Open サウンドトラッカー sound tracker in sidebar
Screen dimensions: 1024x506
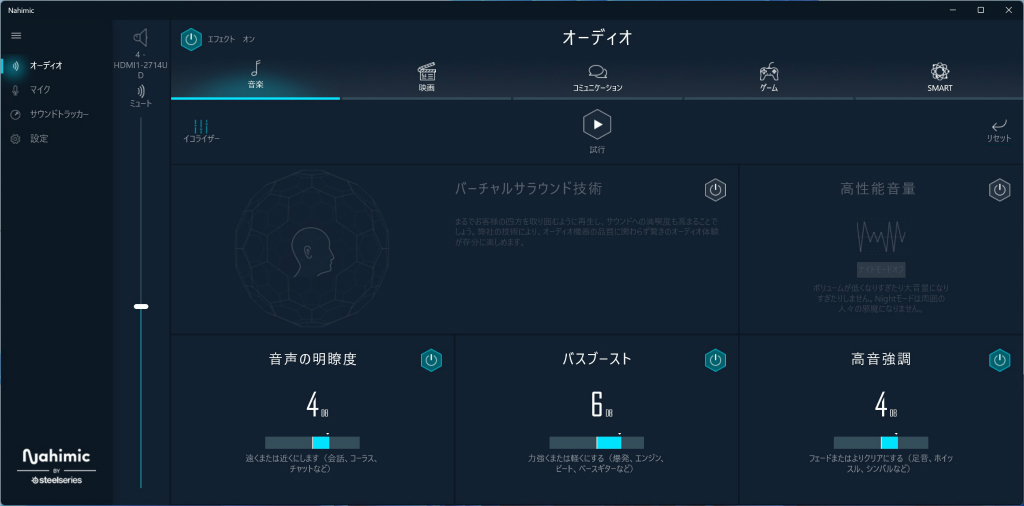59,114
